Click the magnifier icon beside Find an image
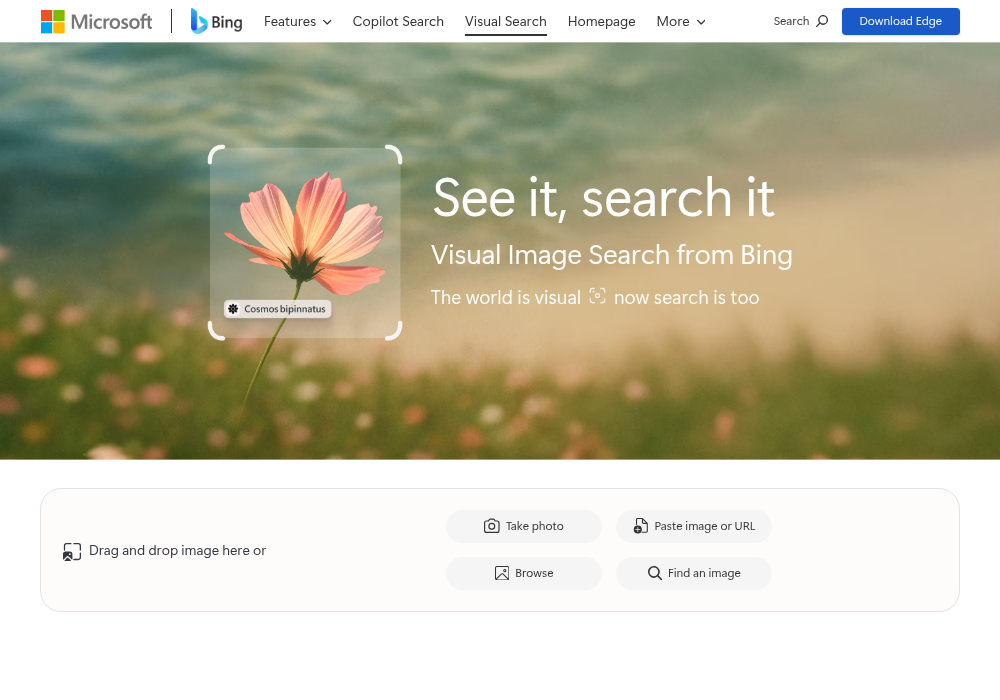The image size is (1000, 700). coord(654,573)
